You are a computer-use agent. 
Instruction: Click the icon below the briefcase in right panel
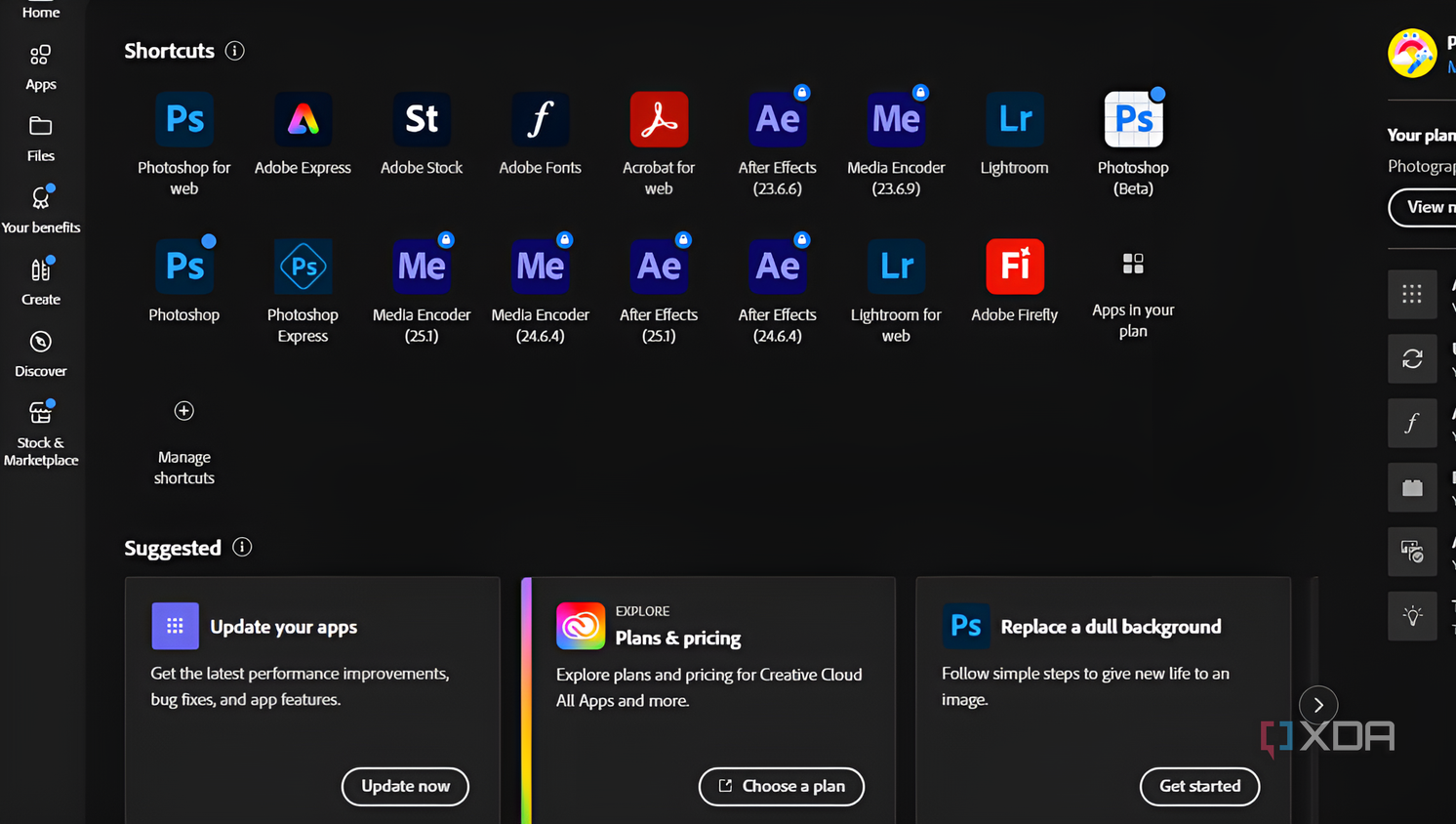[1412, 552]
